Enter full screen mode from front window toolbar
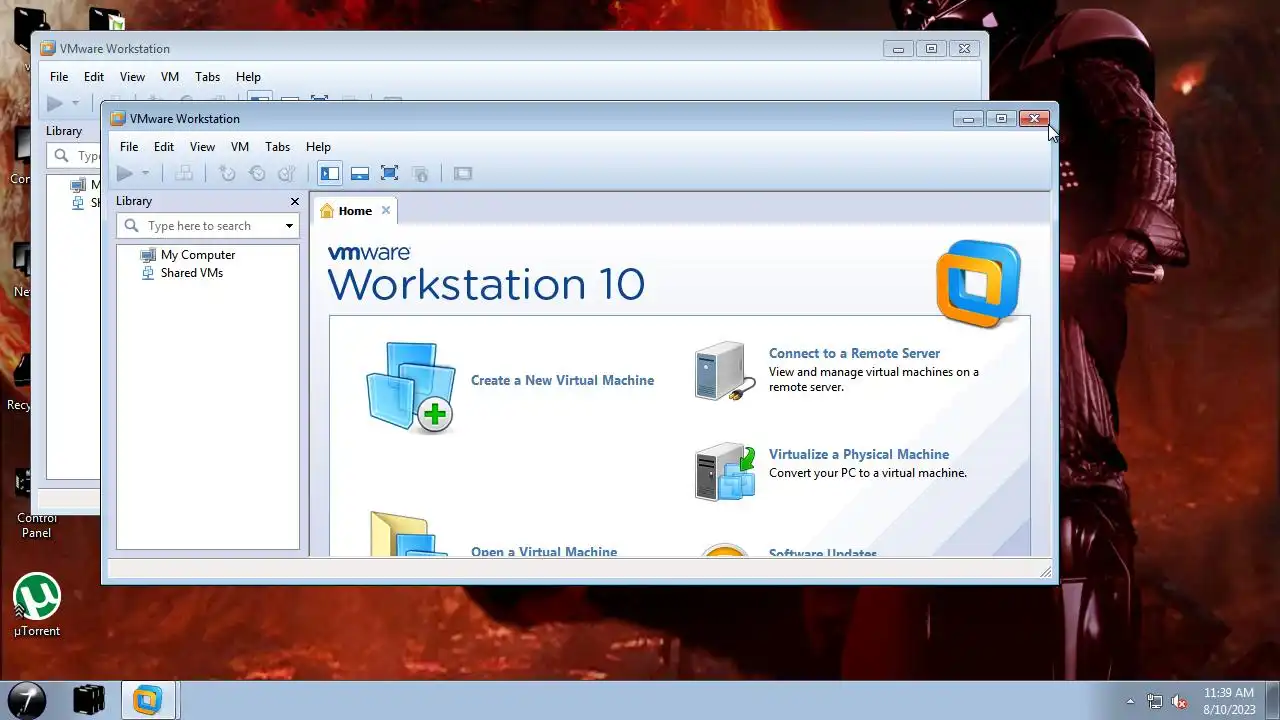1280x720 pixels. [390, 174]
